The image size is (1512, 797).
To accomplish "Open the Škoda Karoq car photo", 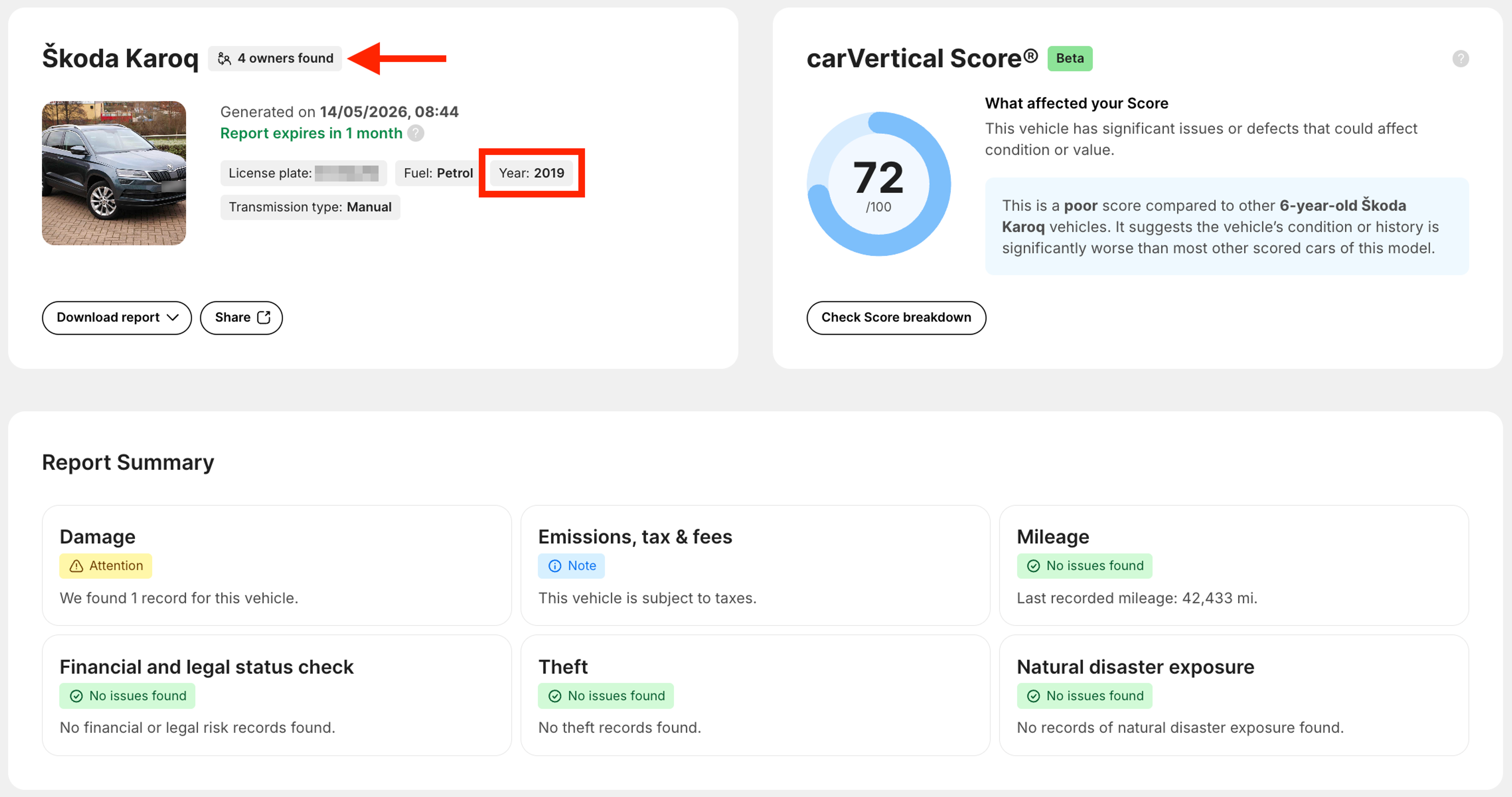I will pyautogui.click(x=114, y=173).
